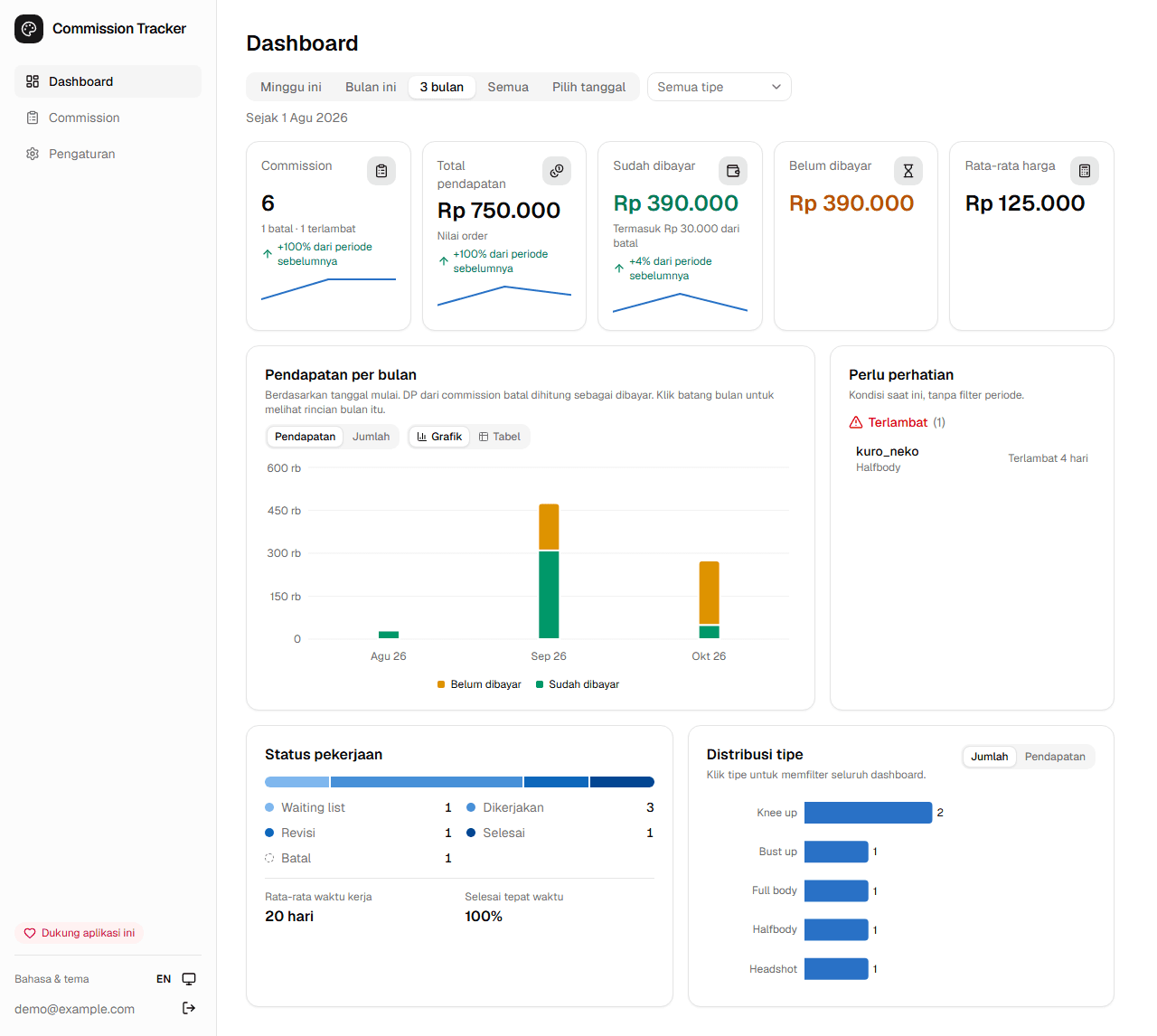Click the Okt 26 orange Belum dibayar bar

[x=710, y=592]
